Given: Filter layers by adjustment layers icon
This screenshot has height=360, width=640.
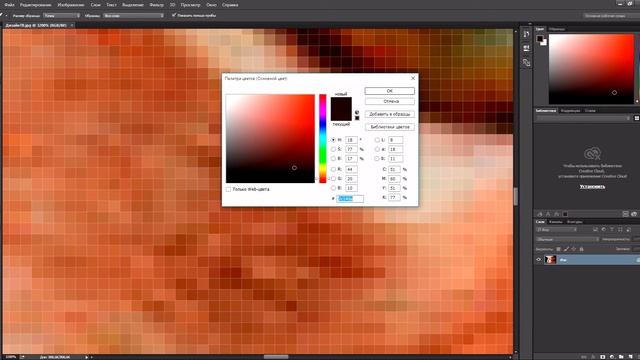Looking at the screenshot, I should [x=604, y=230].
